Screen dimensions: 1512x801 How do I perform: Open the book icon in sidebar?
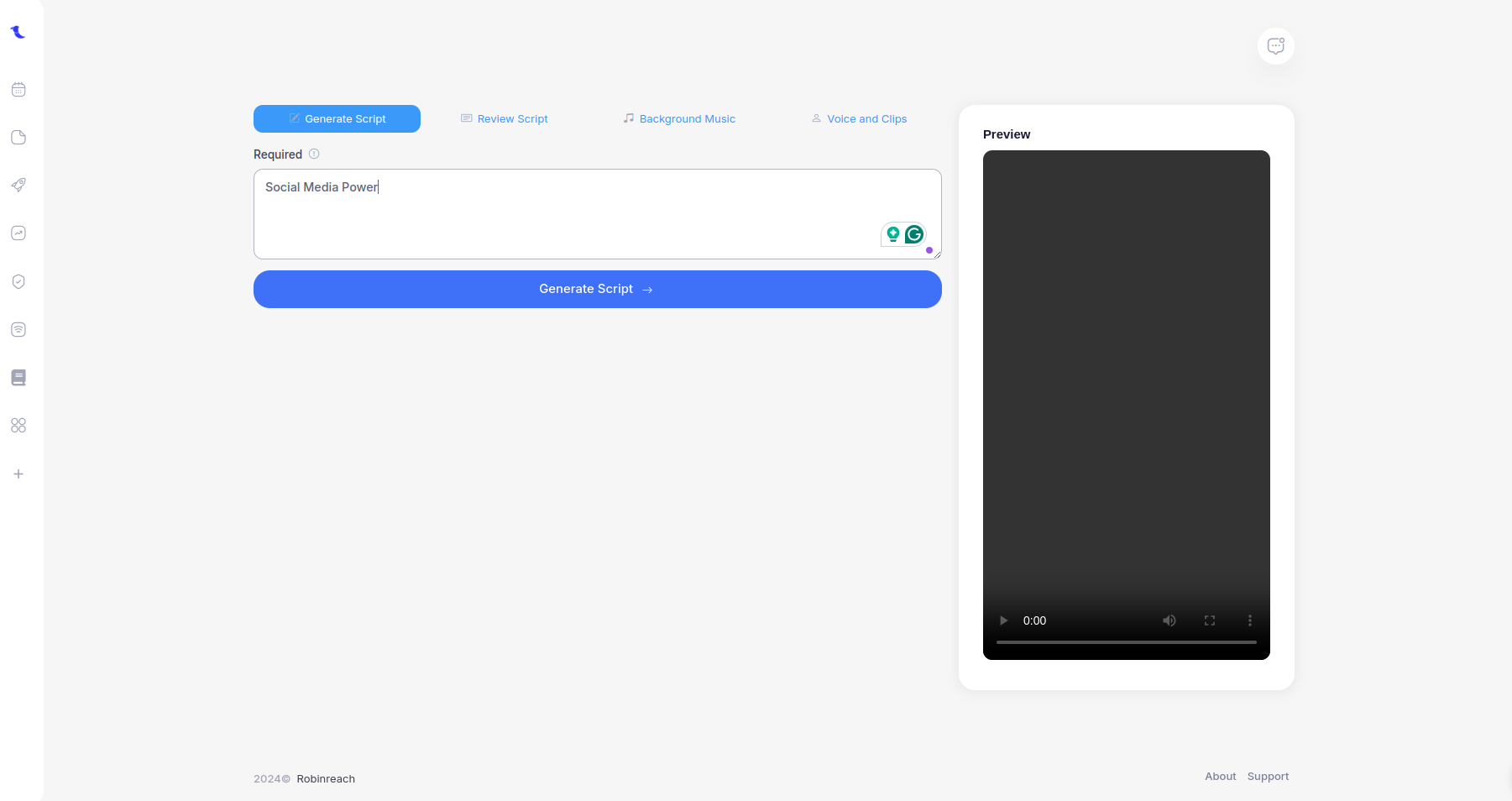click(x=18, y=378)
